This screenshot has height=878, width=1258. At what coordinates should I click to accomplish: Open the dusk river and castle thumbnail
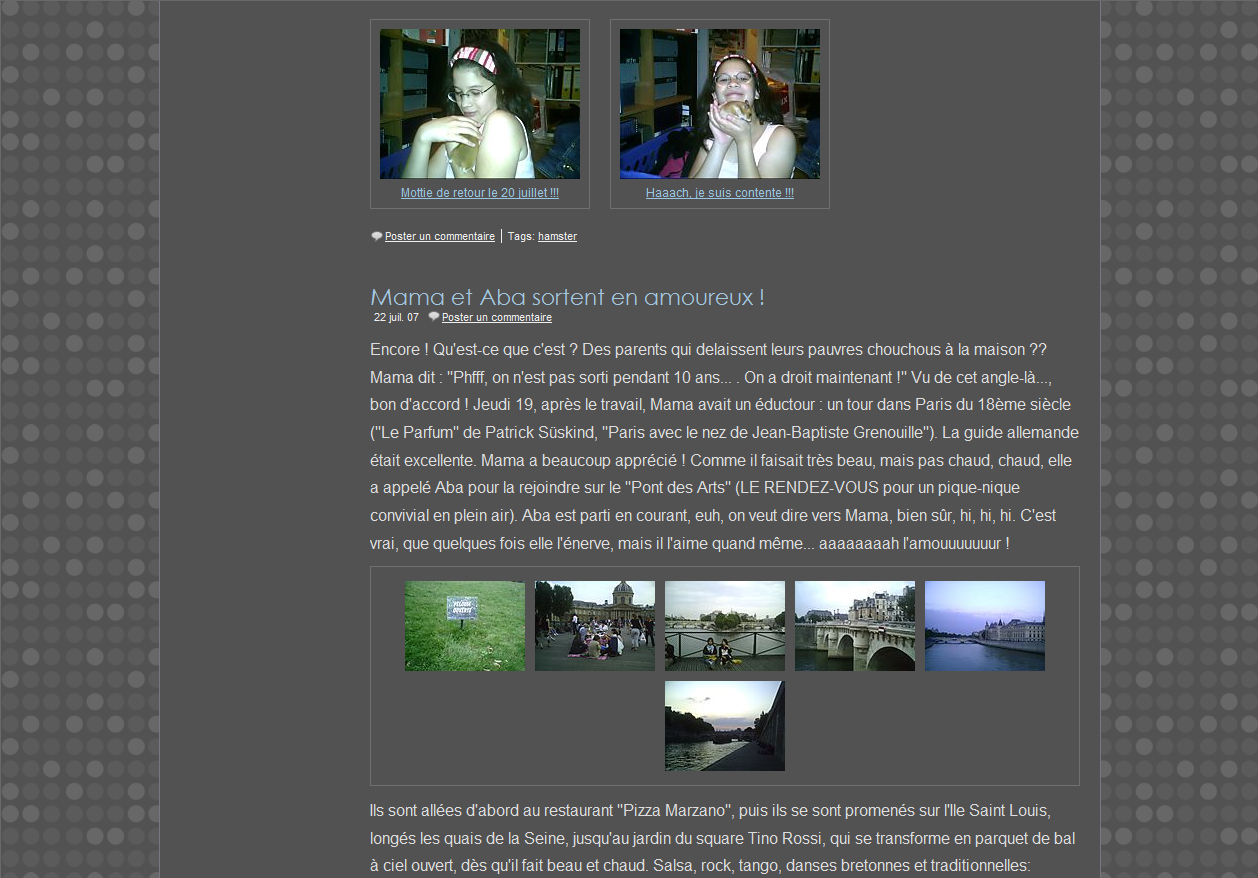pyautogui.click(x=984, y=626)
